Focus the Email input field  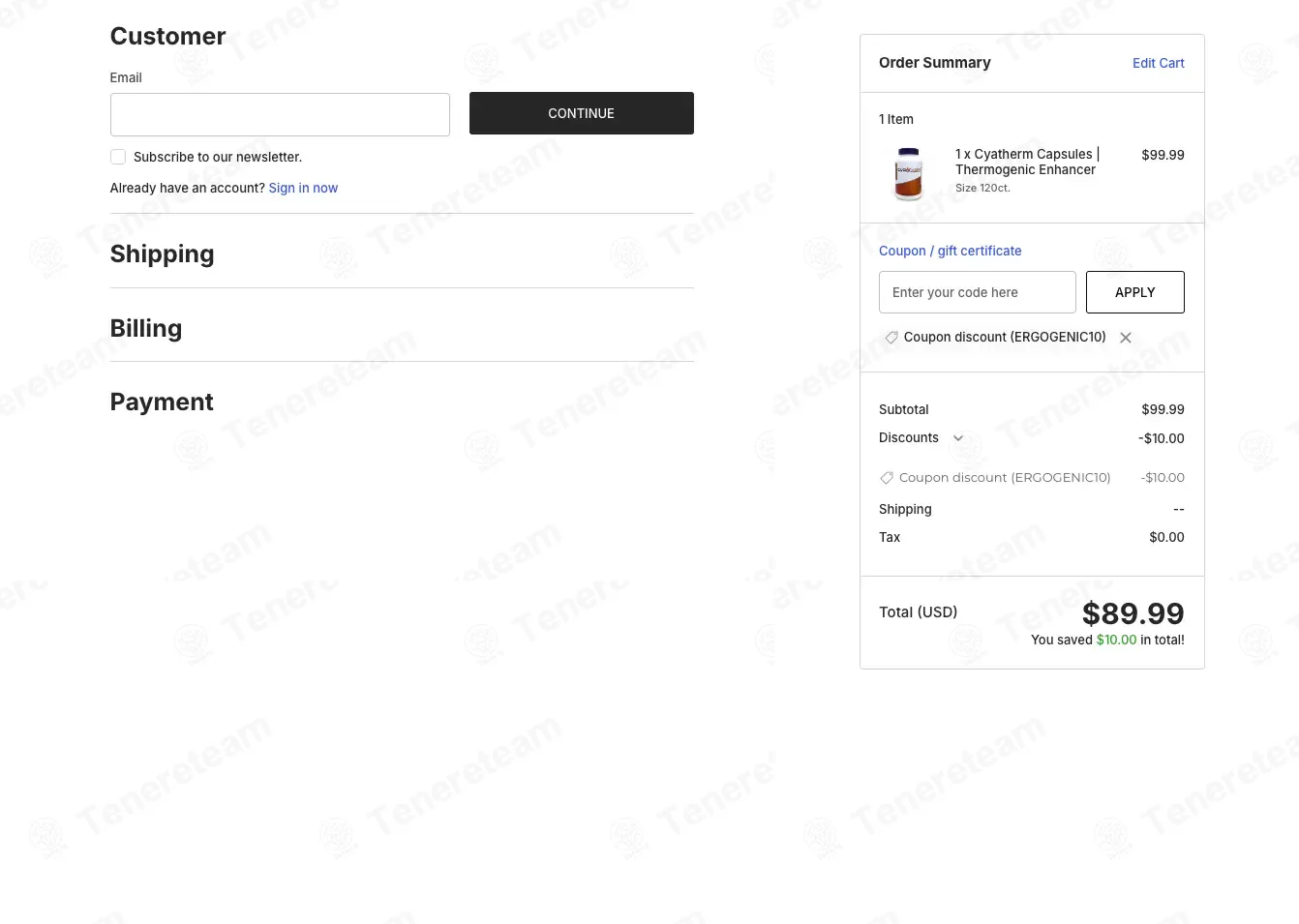pos(280,114)
